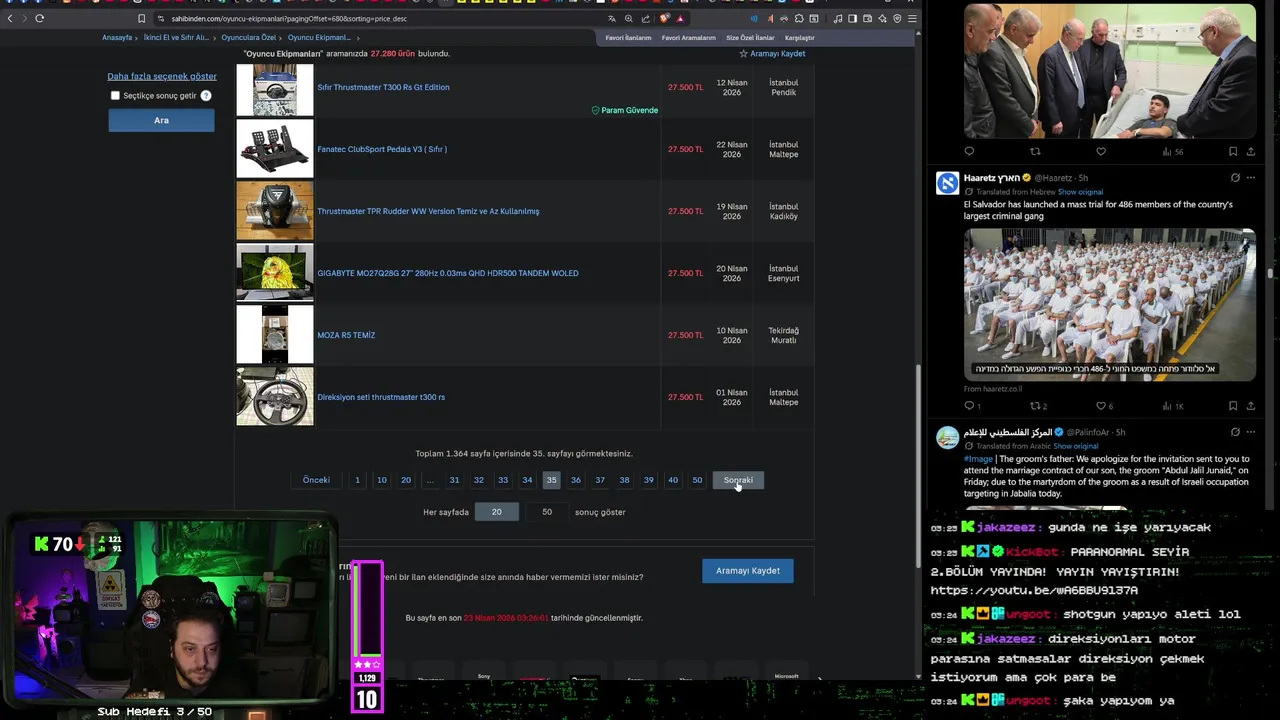Open the GIGABYTE monitor listing thumbnail
This screenshot has height=720, width=1280.
coord(275,273)
